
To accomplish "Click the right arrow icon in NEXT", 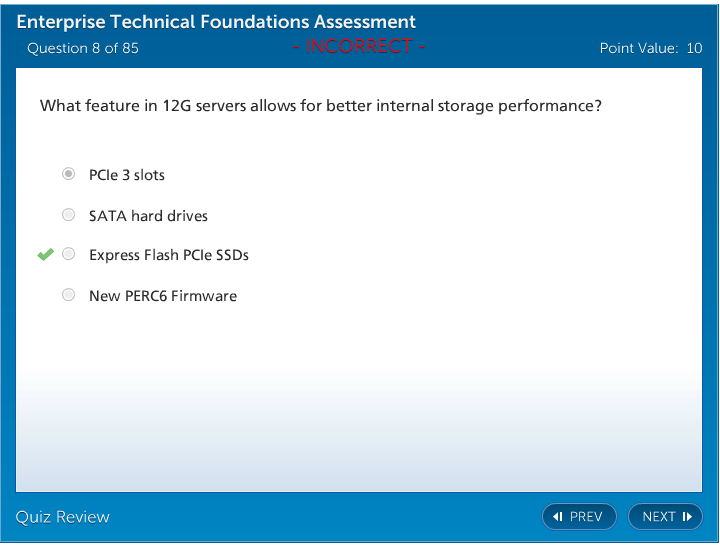I will click(x=687, y=517).
